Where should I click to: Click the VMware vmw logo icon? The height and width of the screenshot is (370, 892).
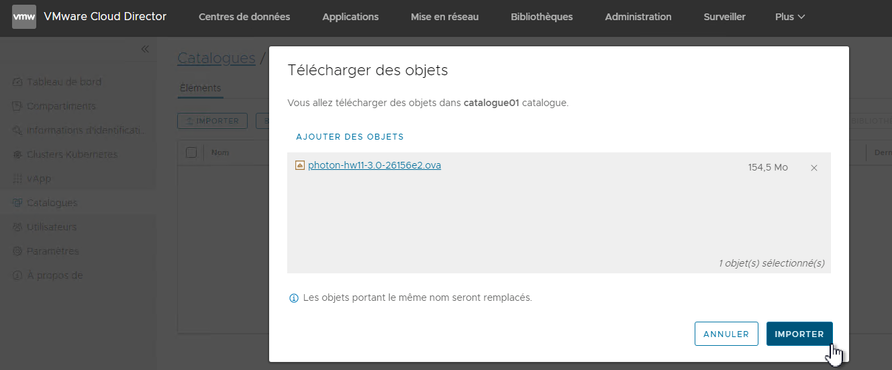24,17
